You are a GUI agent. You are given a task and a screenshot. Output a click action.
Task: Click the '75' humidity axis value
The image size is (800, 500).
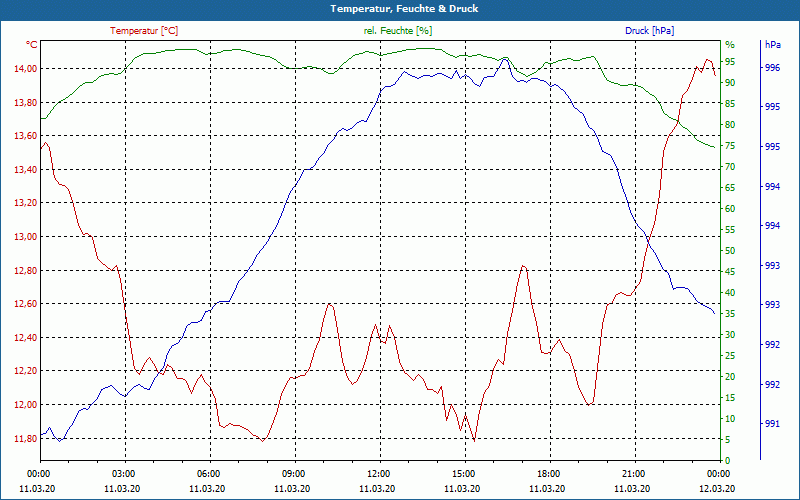[x=730, y=146]
